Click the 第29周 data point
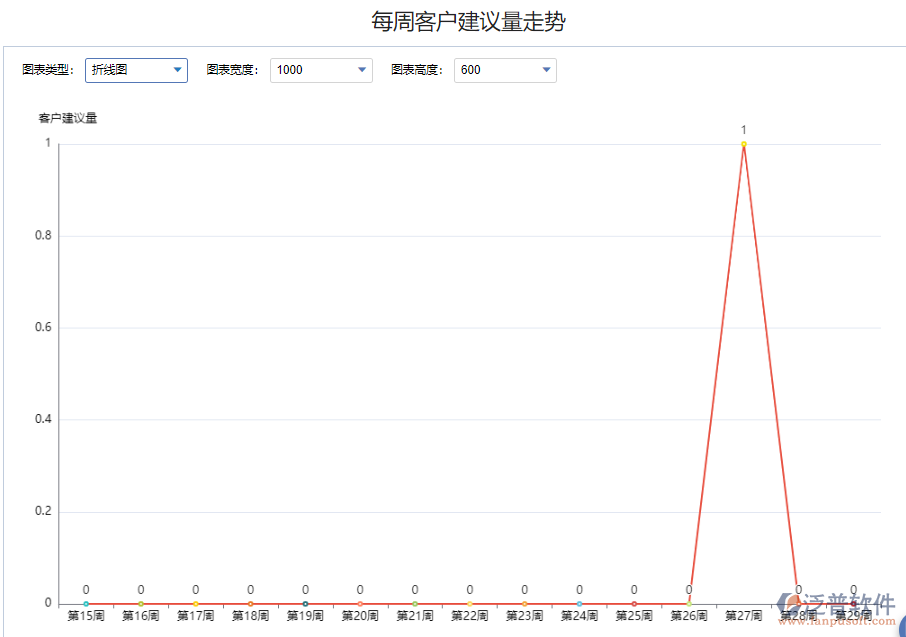Image resolution: width=906 pixels, height=637 pixels. pyautogui.click(x=852, y=601)
